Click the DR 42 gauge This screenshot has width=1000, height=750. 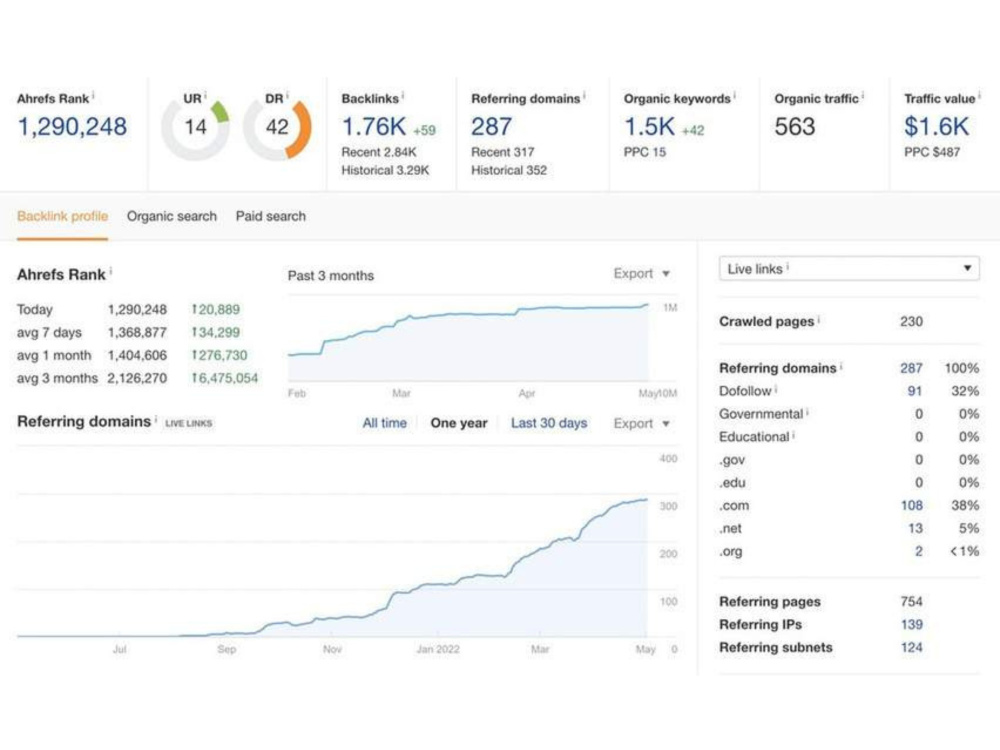(277, 127)
